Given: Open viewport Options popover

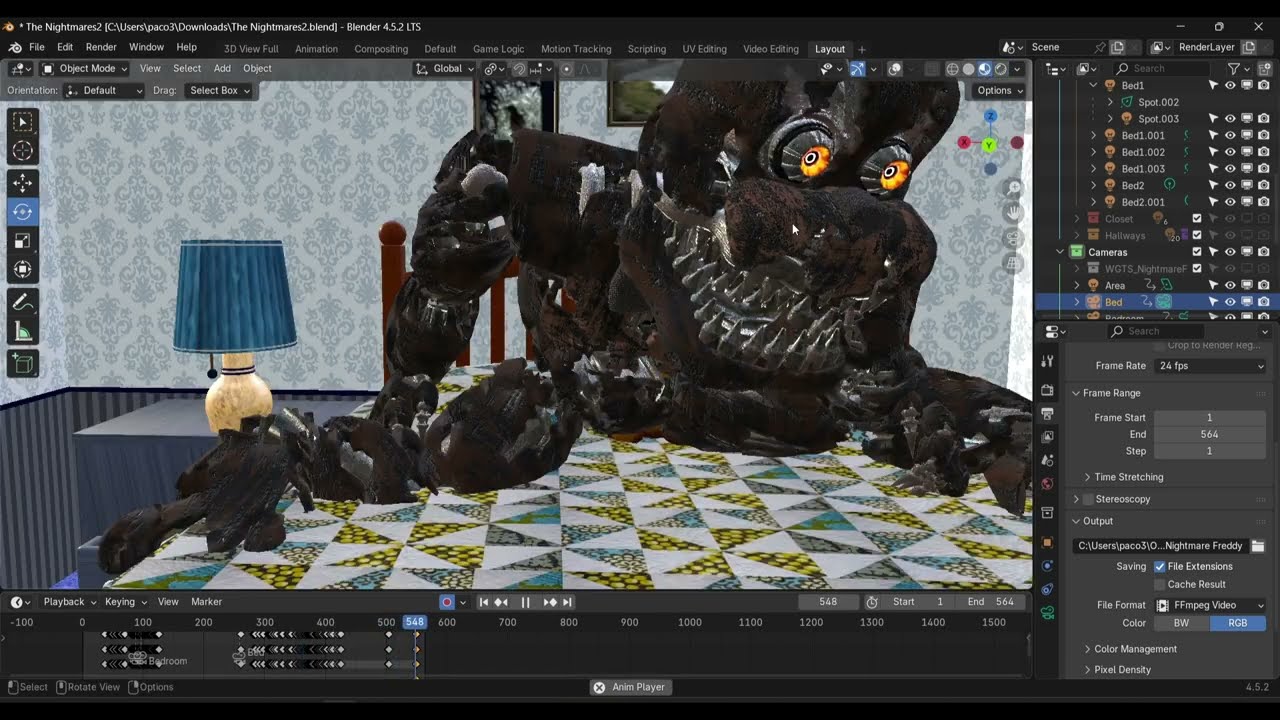Looking at the screenshot, I should click(x=999, y=90).
